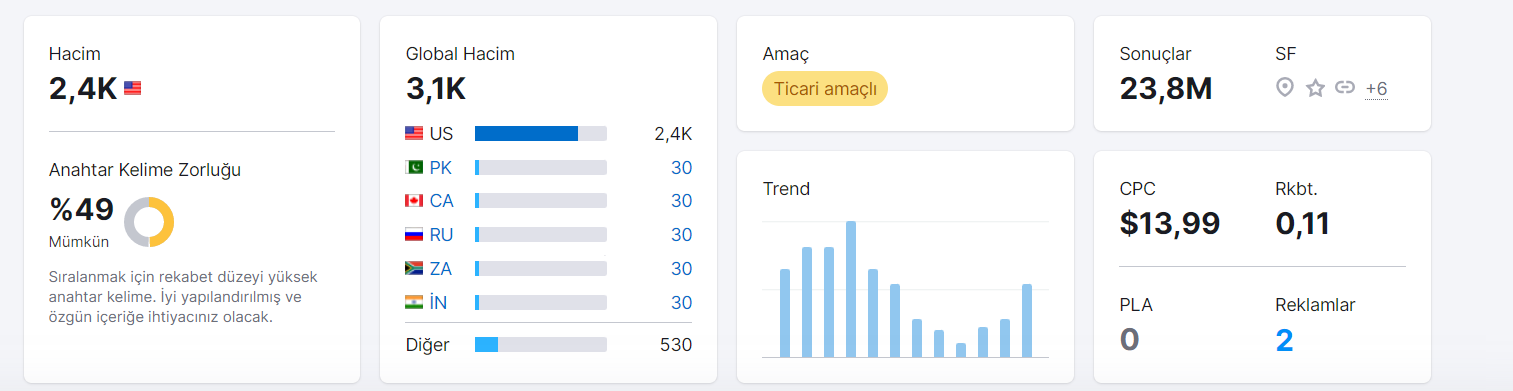Viewport: 1513px width, 391px height.
Task: Click the link SERP feature icon
Action: 1345,88
